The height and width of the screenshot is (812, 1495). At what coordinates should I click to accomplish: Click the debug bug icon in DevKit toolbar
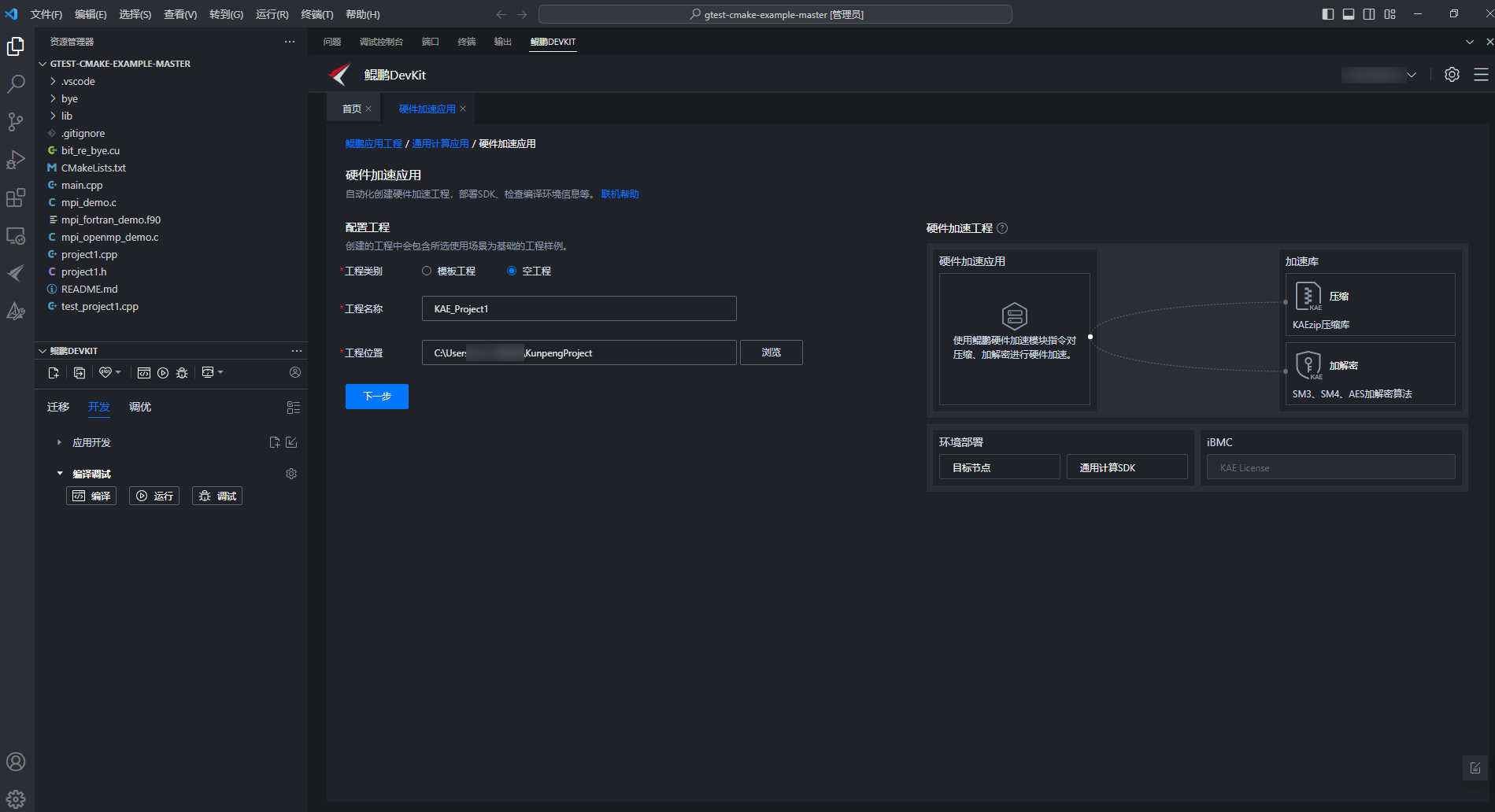(182, 373)
